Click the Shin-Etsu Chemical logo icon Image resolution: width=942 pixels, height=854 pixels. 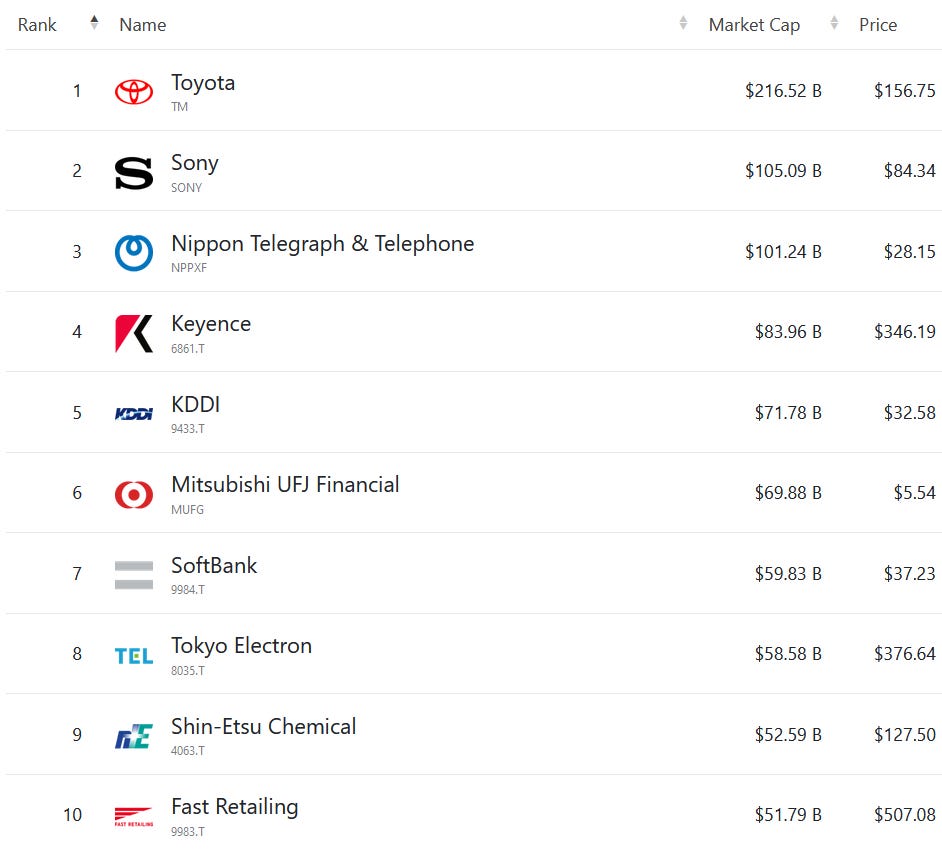pyautogui.click(x=133, y=736)
